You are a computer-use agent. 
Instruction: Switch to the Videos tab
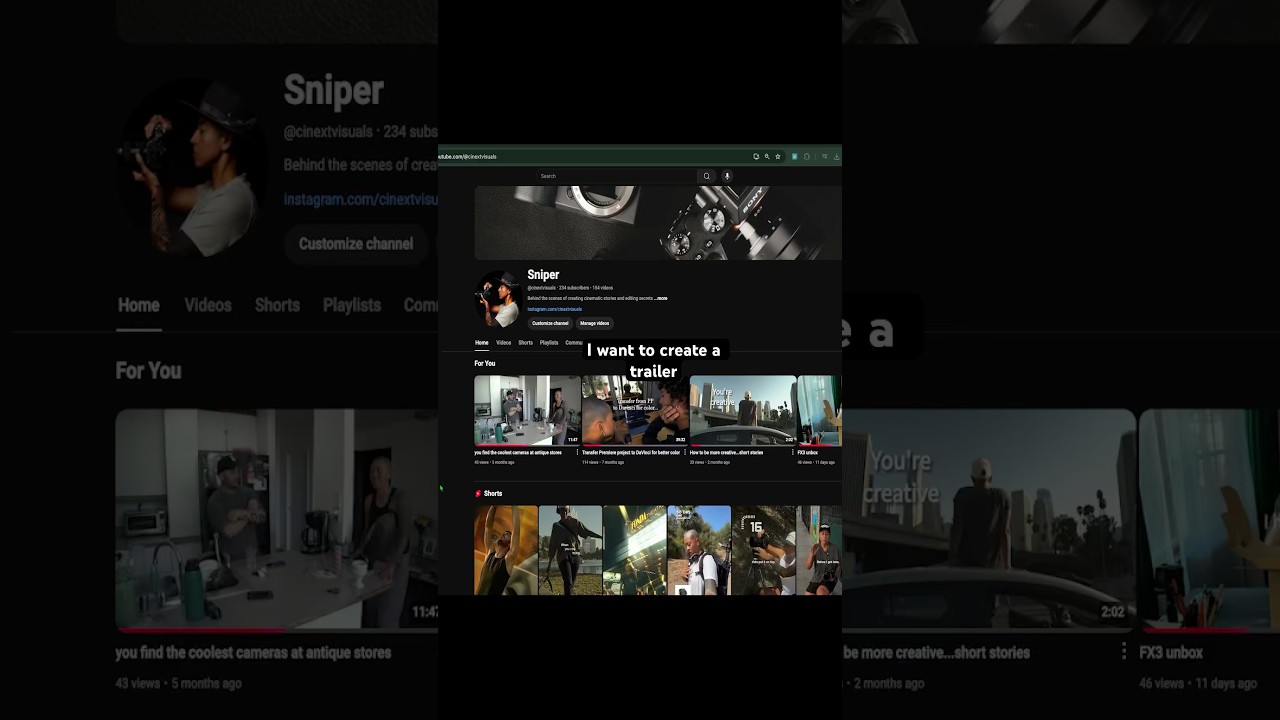[x=503, y=343]
